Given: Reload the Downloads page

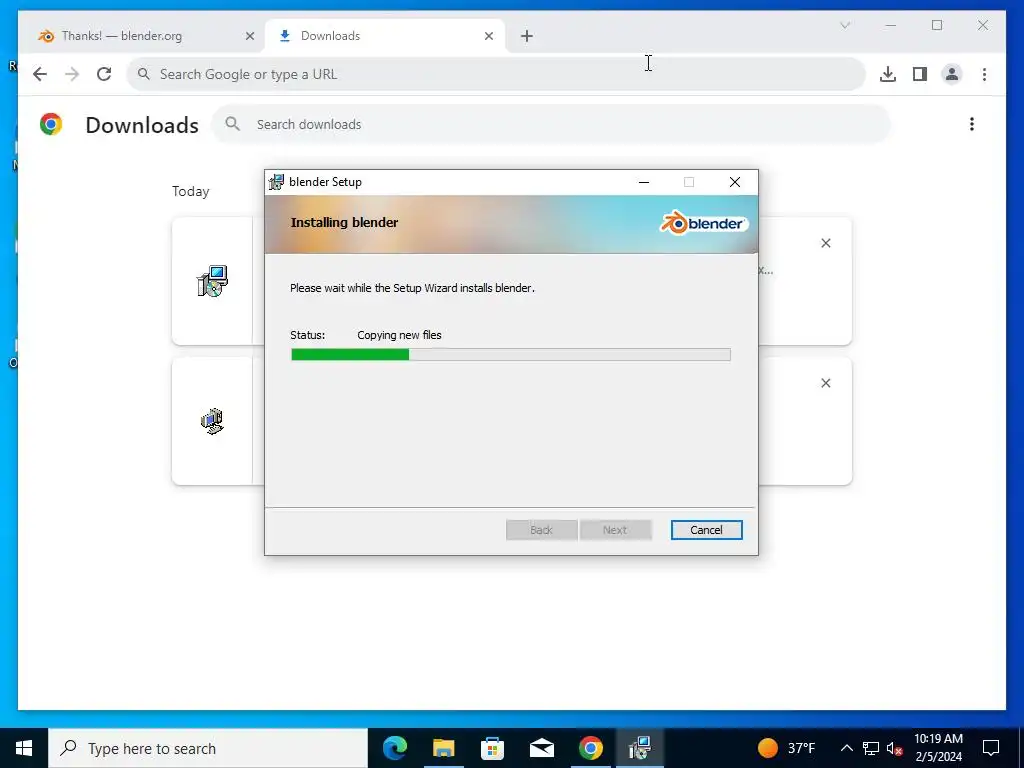Looking at the screenshot, I should click(104, 74).
